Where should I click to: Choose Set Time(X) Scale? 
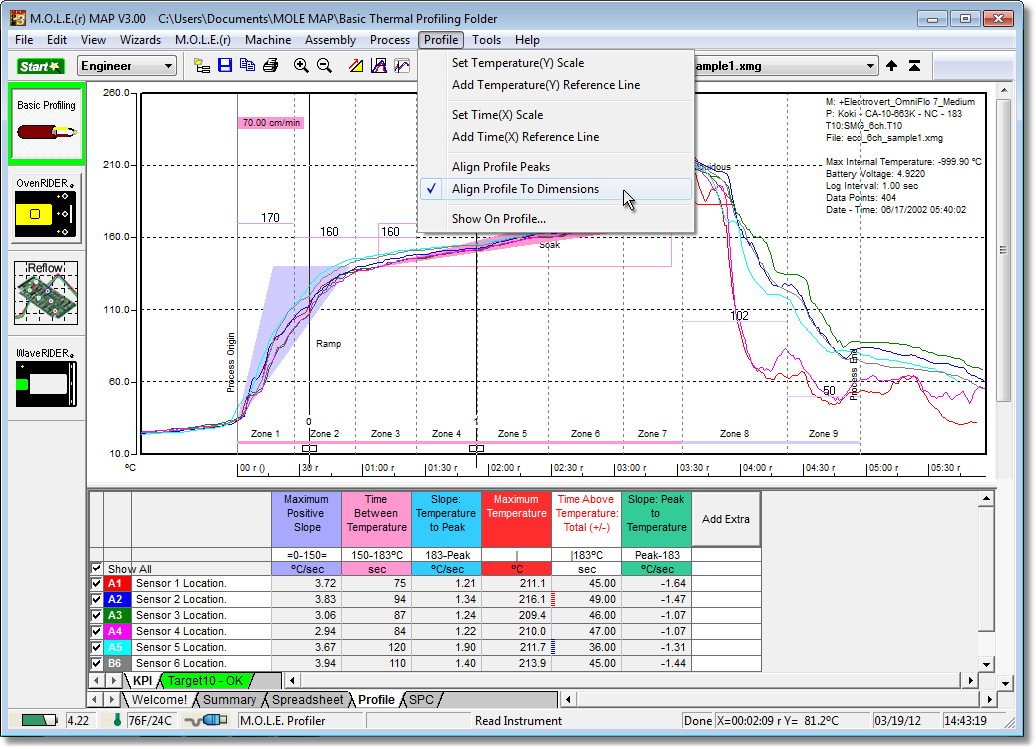[556, 115]
